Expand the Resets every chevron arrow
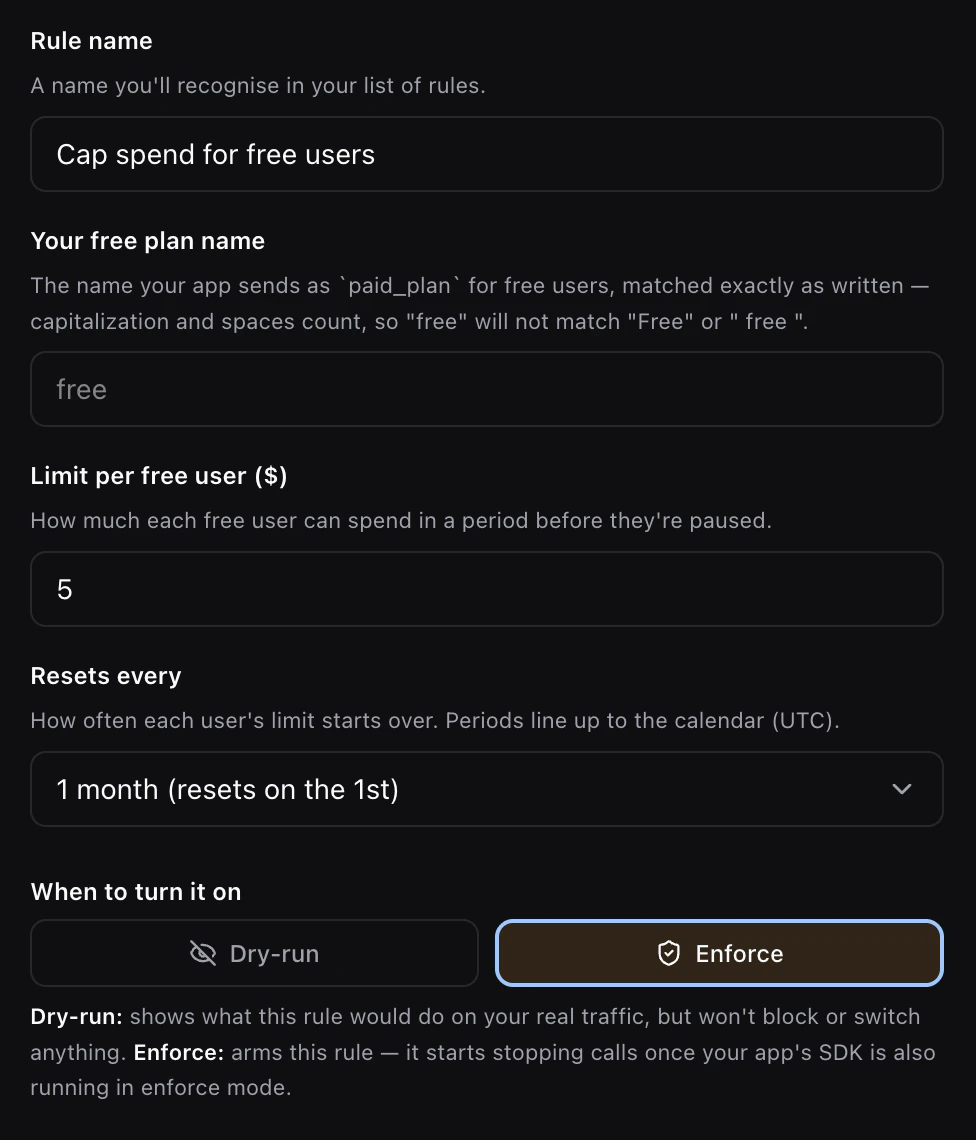This screenshot has height=1140, width=976. (902, 790)
